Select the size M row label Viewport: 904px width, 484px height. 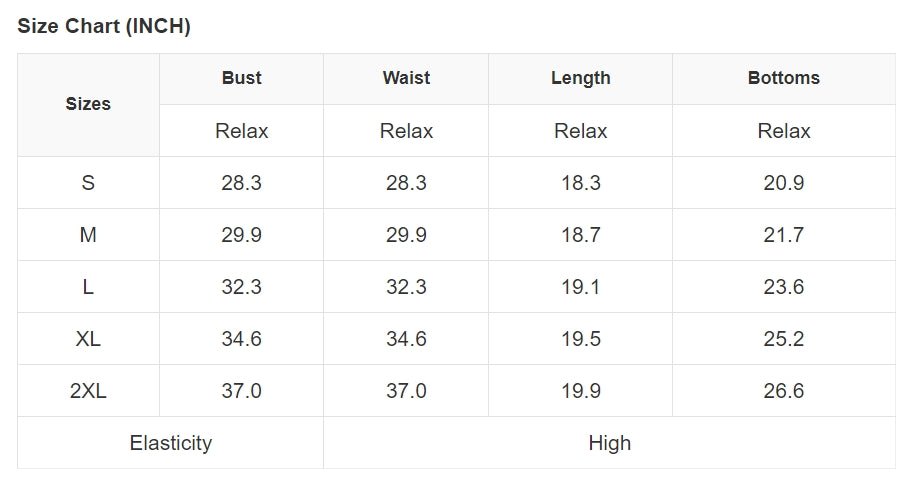(x=88, y=235)
